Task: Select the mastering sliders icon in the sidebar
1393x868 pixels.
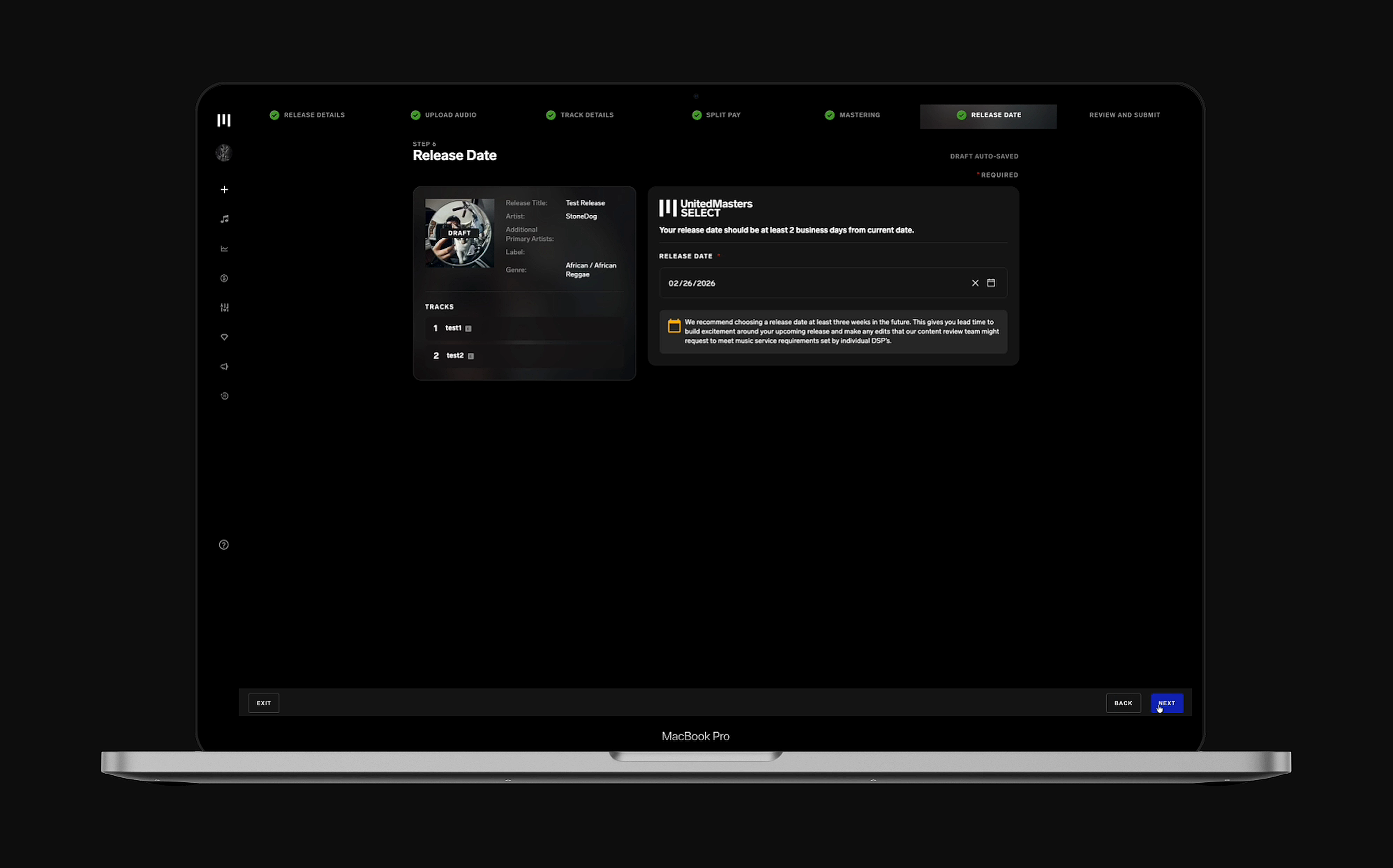Action: (224, 308)
